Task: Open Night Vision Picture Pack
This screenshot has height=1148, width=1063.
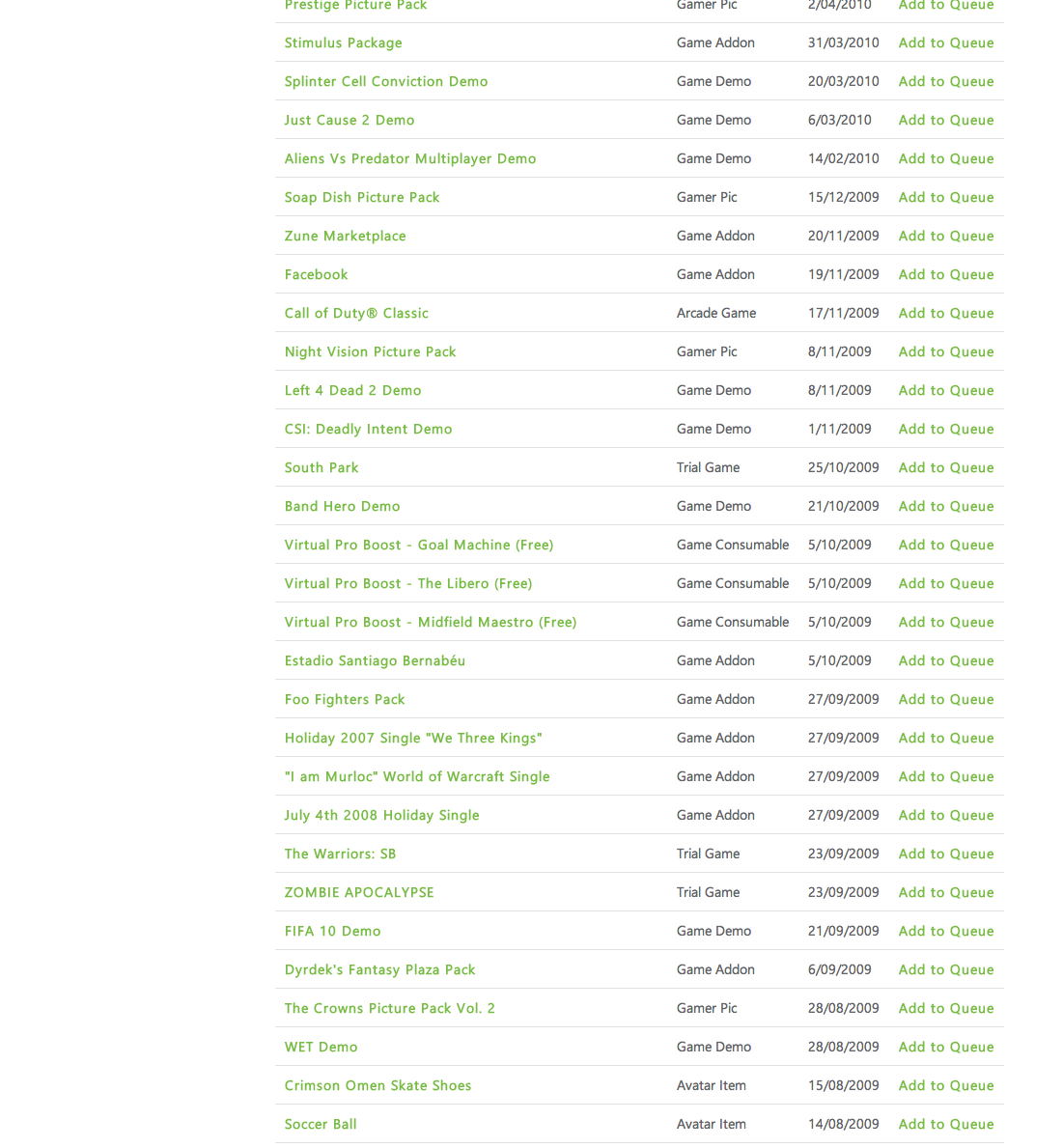Action: coord(370,352)
